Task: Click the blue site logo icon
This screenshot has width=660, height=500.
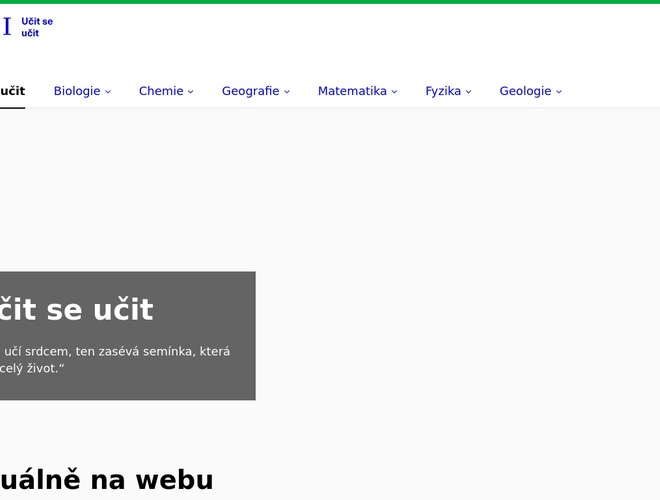Action: coord(7,27)
